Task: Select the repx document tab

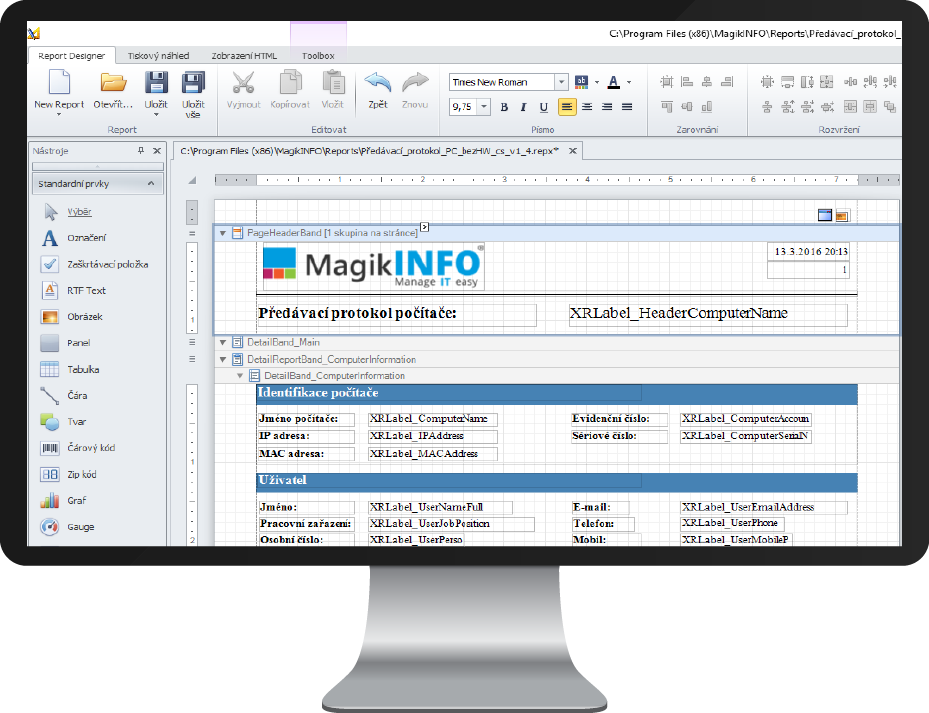Action: [370, 151]
